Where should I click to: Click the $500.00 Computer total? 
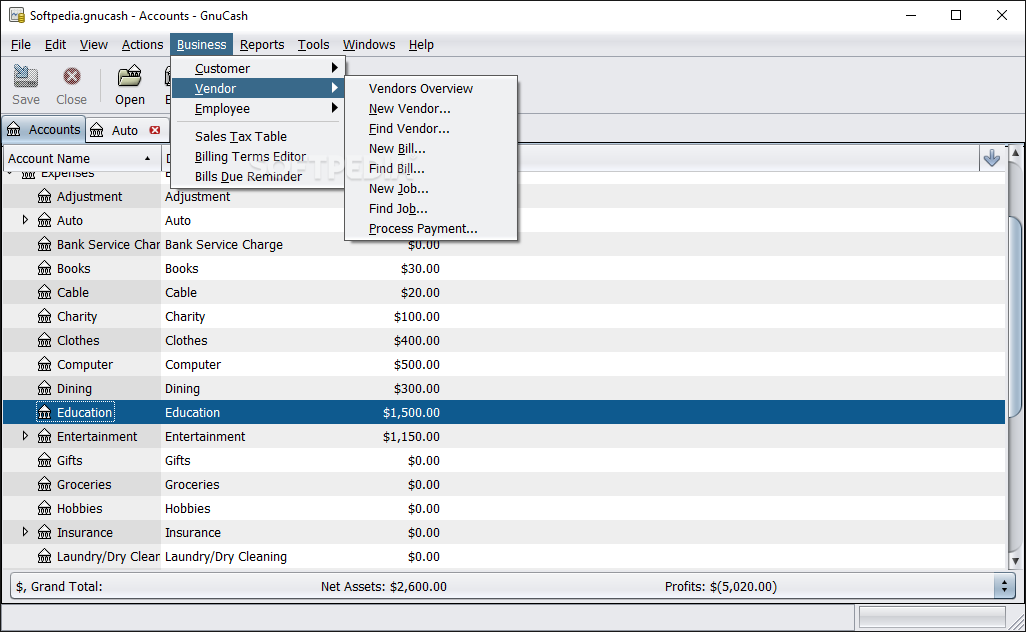(416, 364)
